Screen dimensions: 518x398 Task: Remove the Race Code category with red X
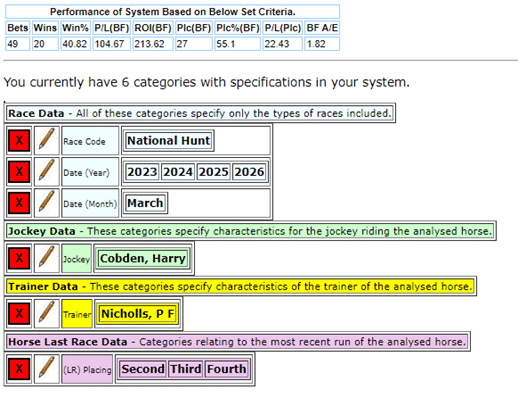(19, 140)
